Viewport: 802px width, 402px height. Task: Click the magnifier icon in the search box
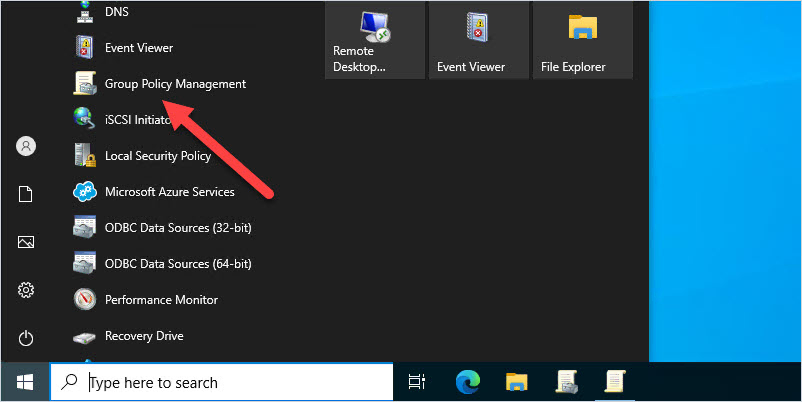point(69,382)
